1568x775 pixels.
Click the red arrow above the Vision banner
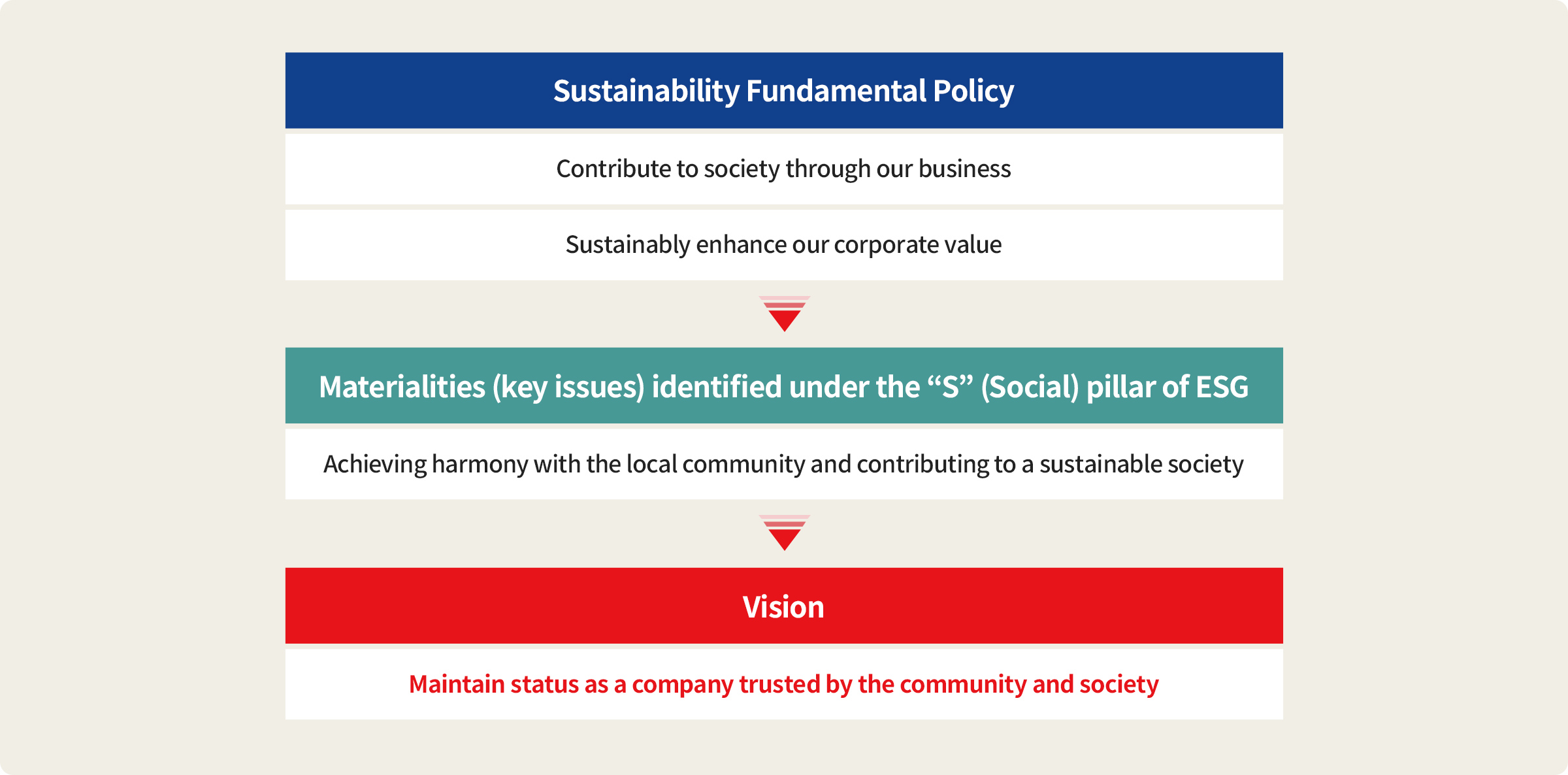[x=784, y=533]
